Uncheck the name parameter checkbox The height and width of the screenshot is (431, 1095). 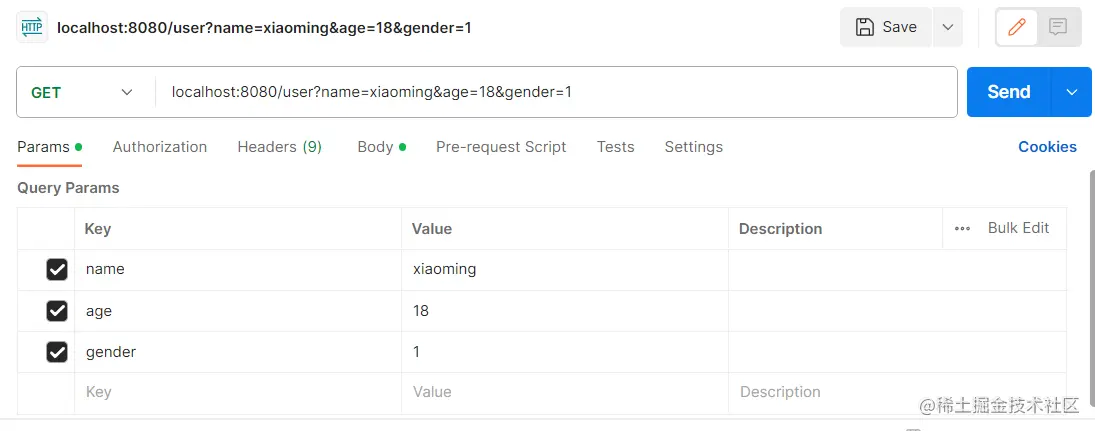click(57, 269)
